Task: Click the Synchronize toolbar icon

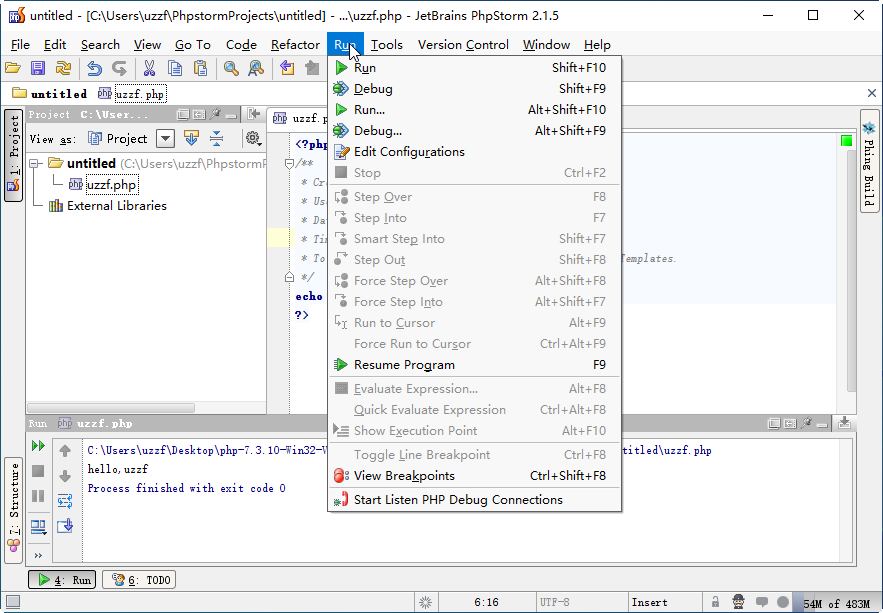Action: [x=63, y=69]
